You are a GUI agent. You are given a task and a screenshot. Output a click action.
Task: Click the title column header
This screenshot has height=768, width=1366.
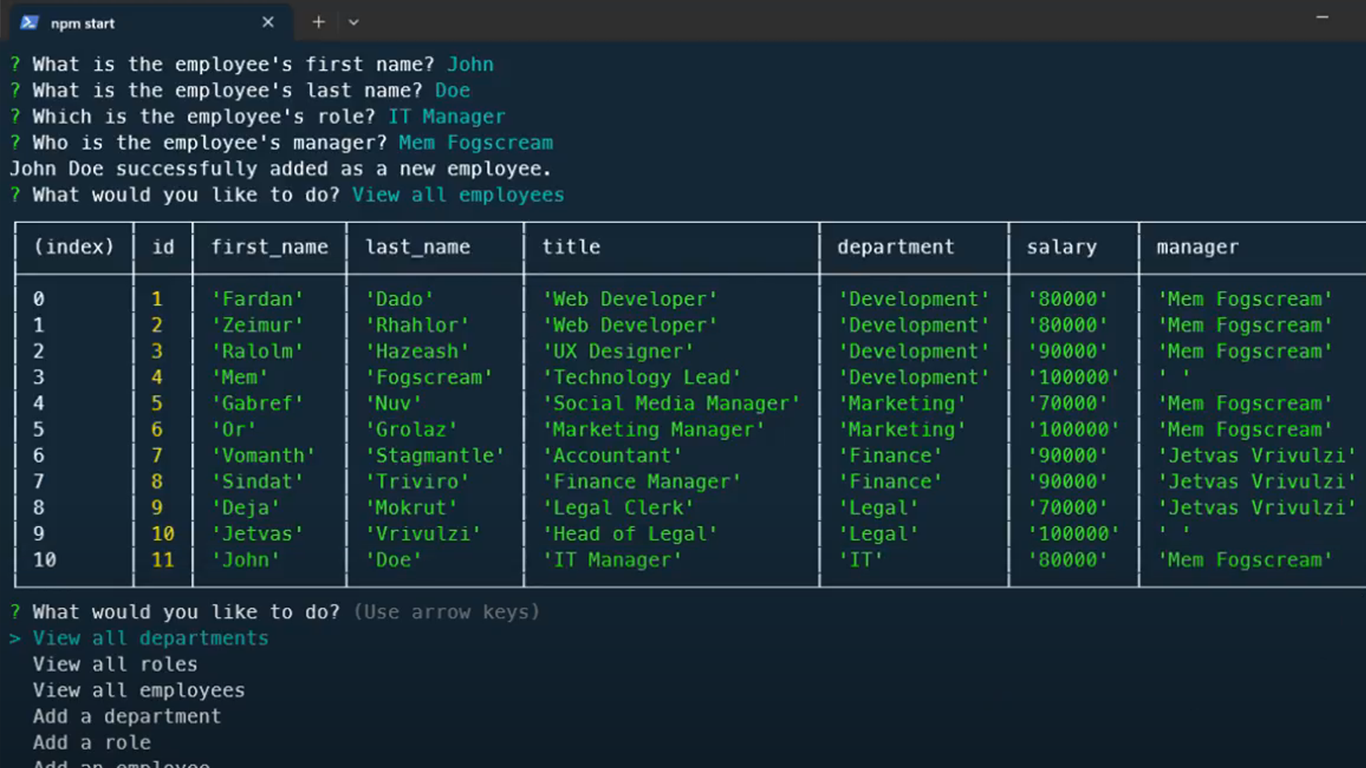pos(571,247)
